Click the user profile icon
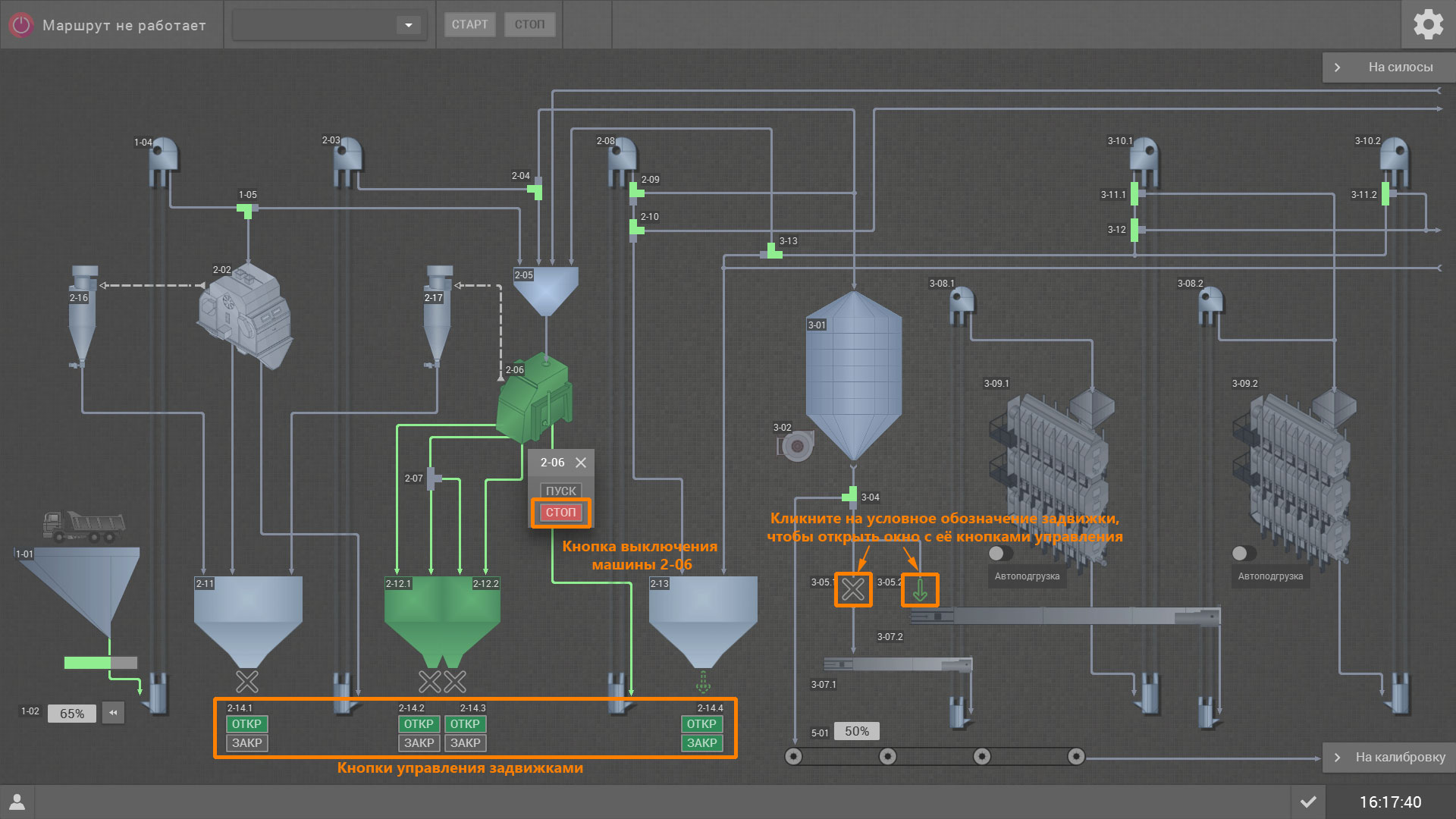This screenshot has width=1456, height=819. 17,802
